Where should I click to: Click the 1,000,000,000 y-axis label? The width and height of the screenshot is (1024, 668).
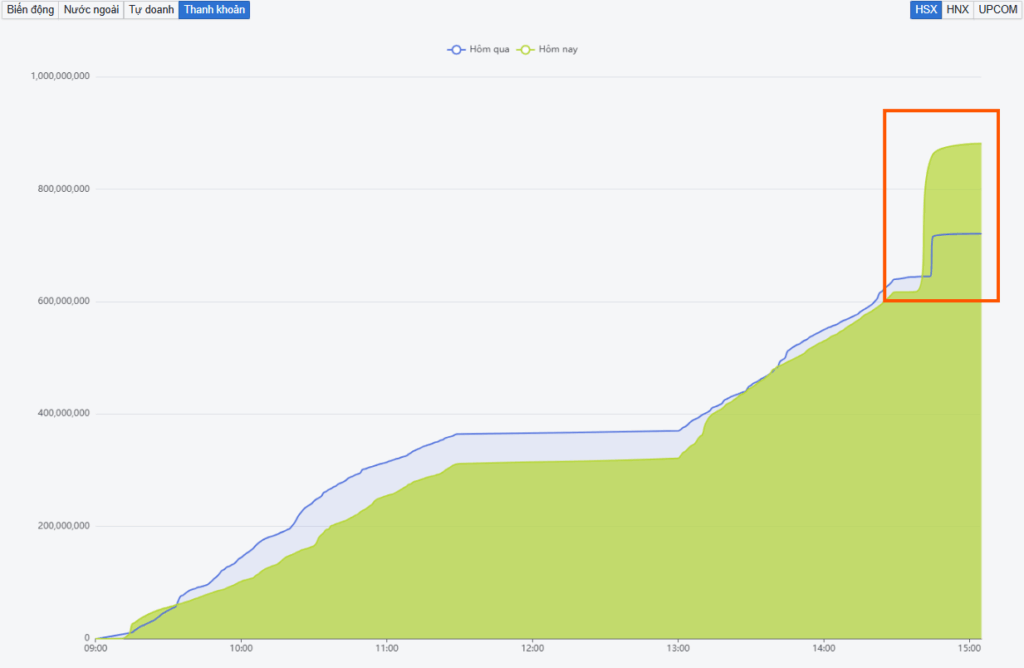60,76
